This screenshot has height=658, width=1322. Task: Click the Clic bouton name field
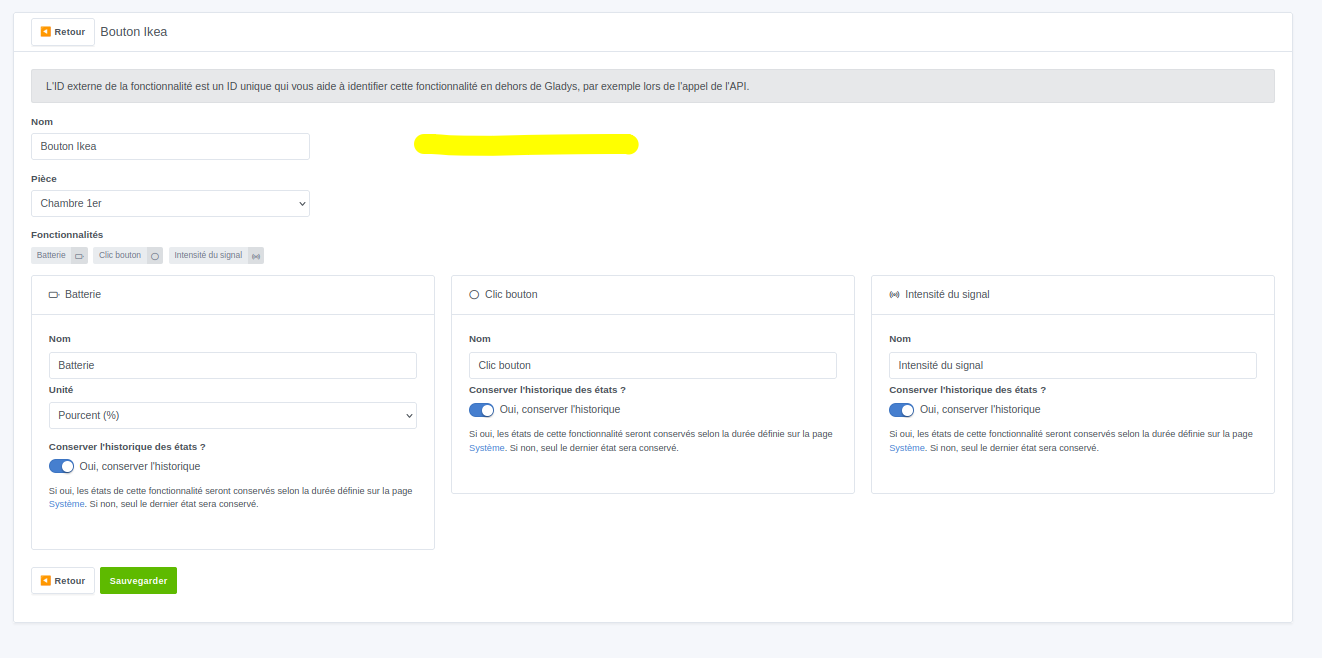(653, 365)
